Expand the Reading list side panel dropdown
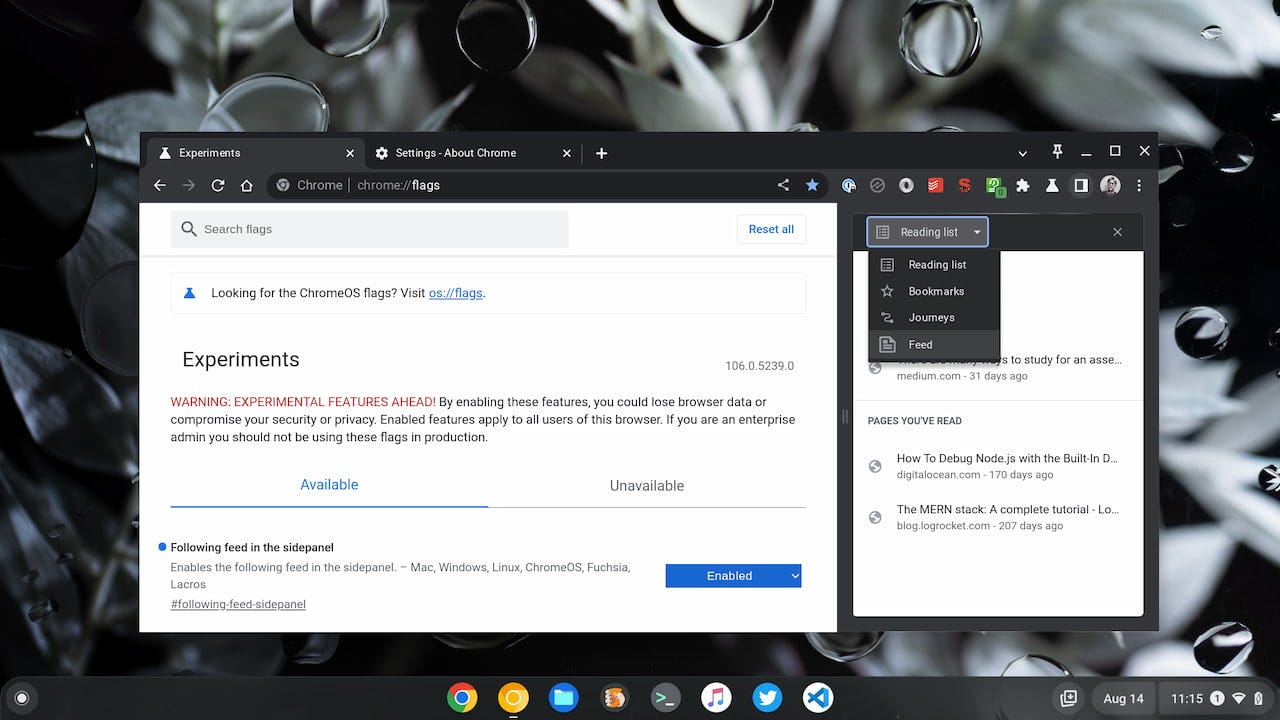The height and width of the screenshot is (720, 1280). [928, 232]
